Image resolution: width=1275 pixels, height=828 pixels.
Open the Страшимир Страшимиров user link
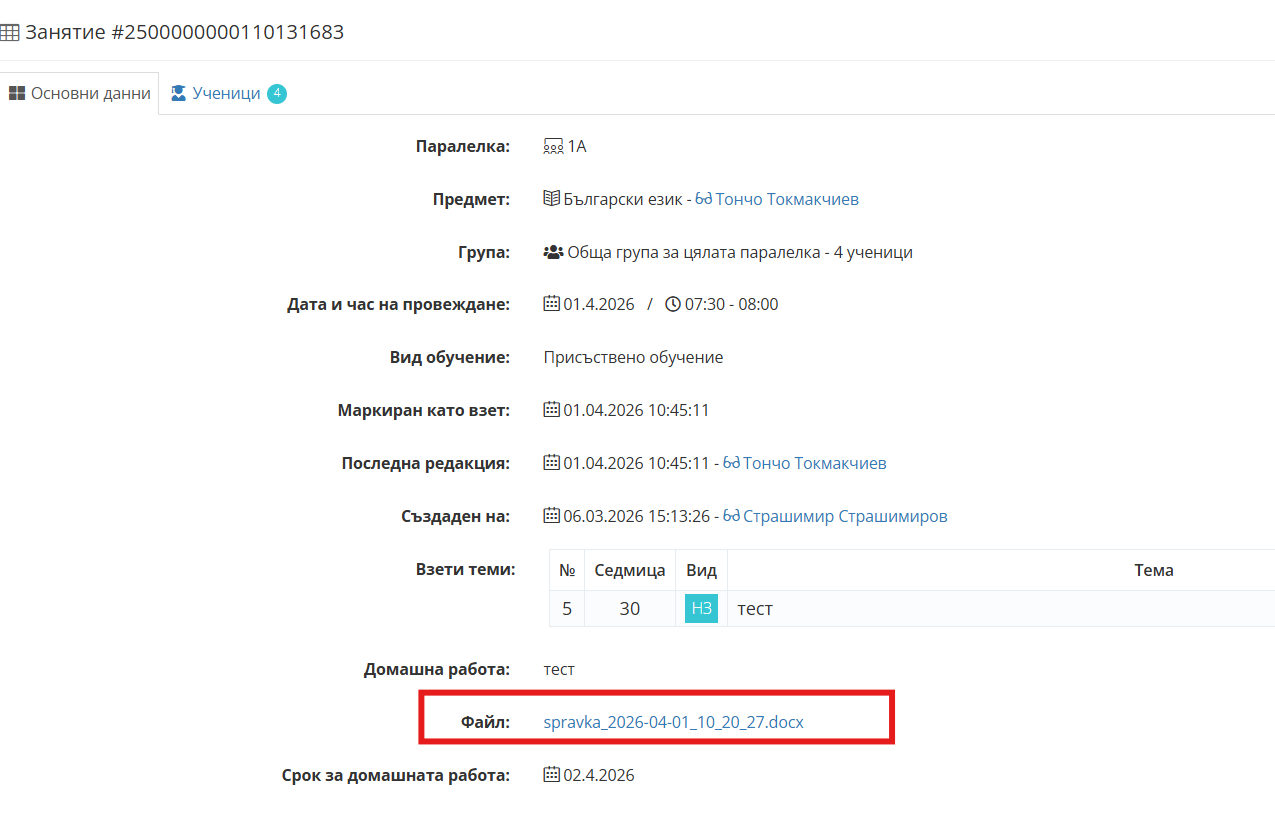[847, 516]
